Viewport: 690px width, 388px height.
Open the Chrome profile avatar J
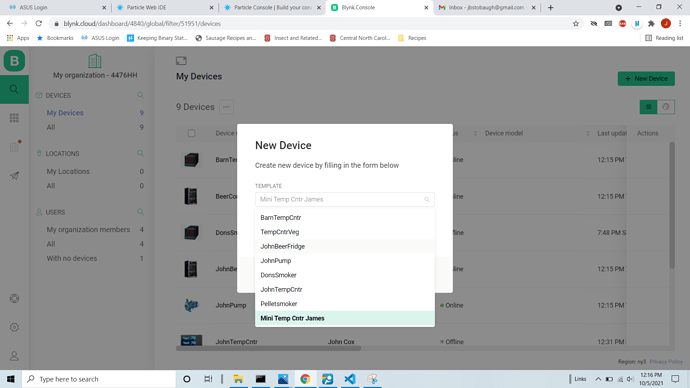tap(666, 24)
